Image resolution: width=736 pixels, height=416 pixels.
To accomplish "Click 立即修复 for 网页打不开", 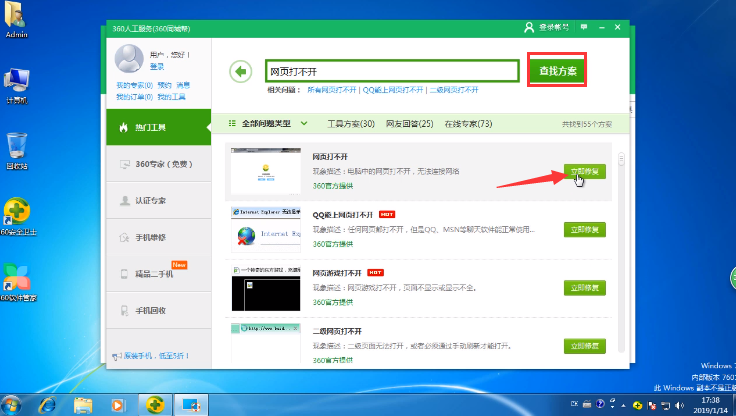I will point(584,171).
